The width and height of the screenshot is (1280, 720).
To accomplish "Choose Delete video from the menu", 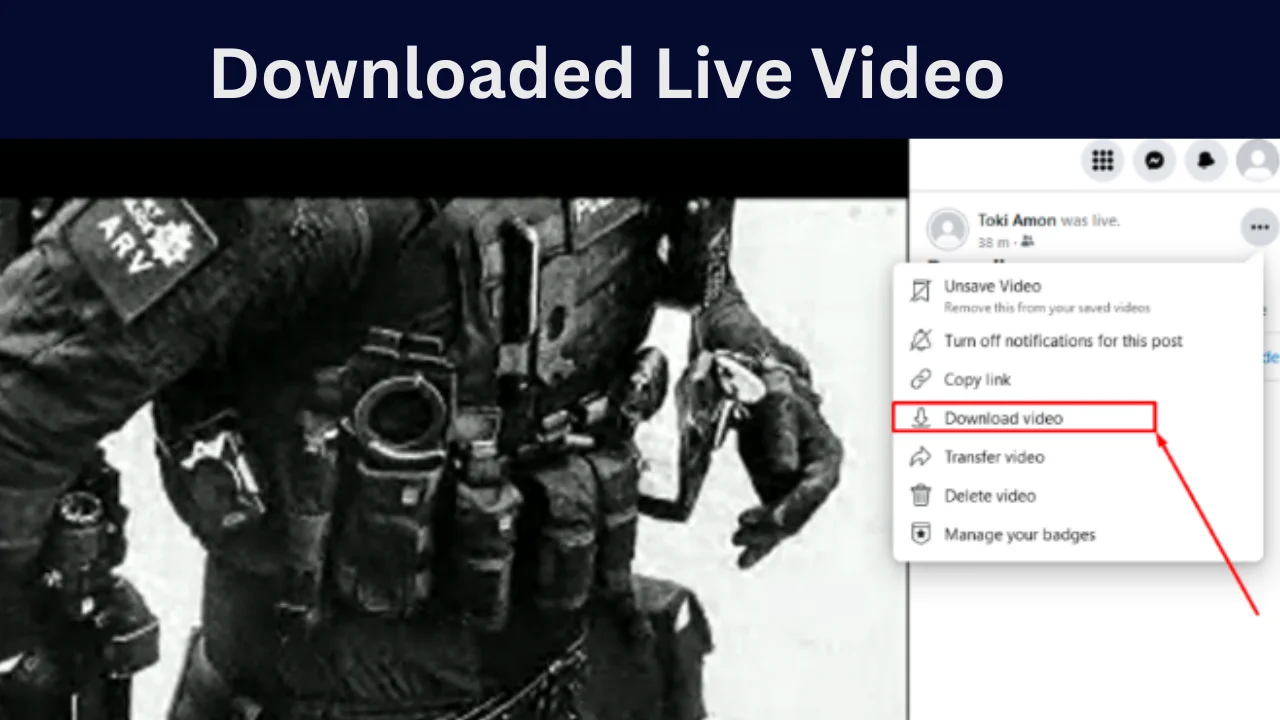I will (1077, 496).
